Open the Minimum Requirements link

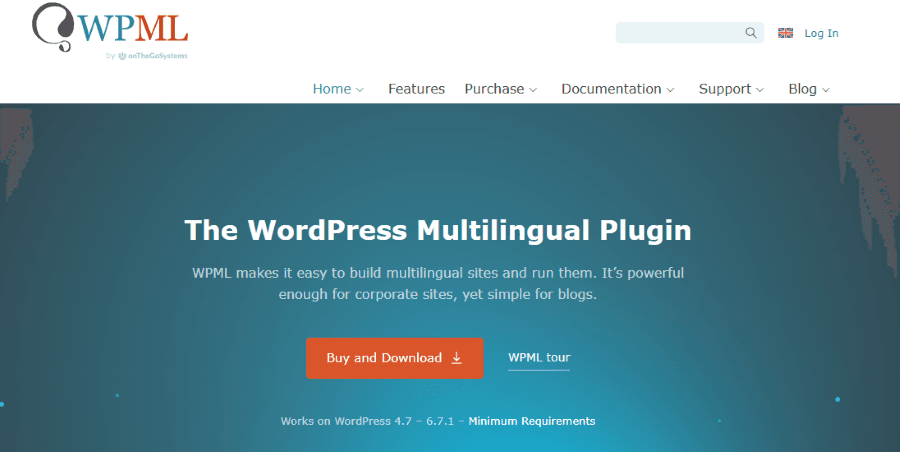532,421
